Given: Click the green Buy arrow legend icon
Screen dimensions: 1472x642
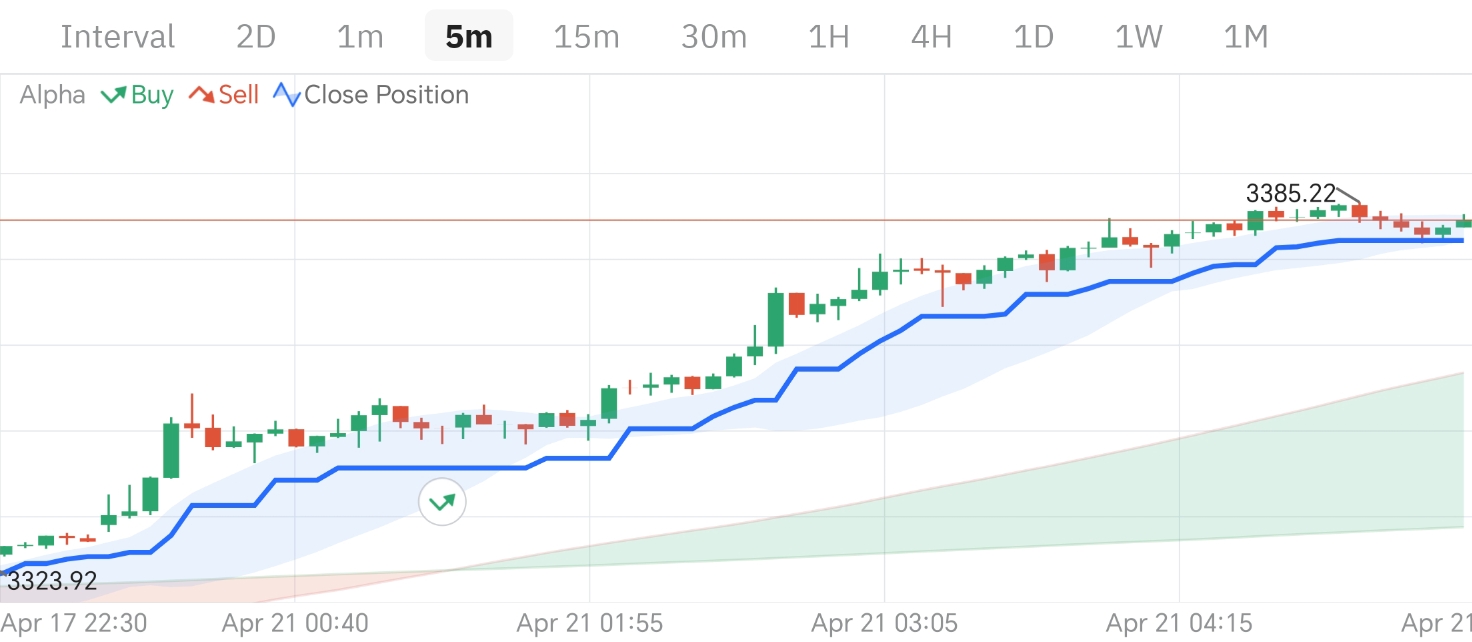Looking at the screenshot, I should tap(113, 96).
